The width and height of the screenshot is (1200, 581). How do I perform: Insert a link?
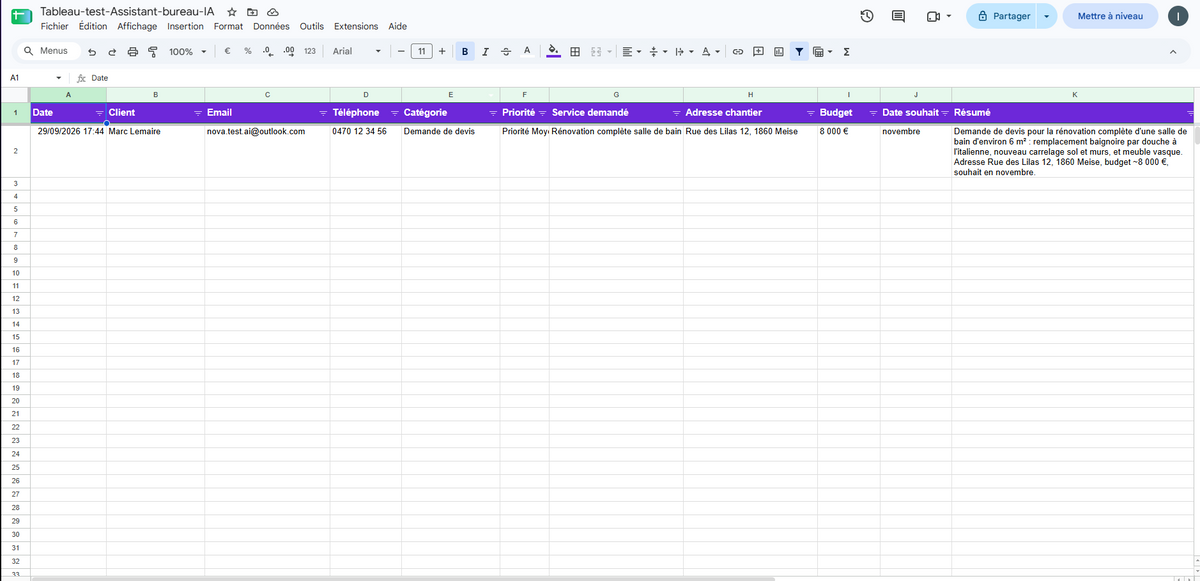(738, 51)
